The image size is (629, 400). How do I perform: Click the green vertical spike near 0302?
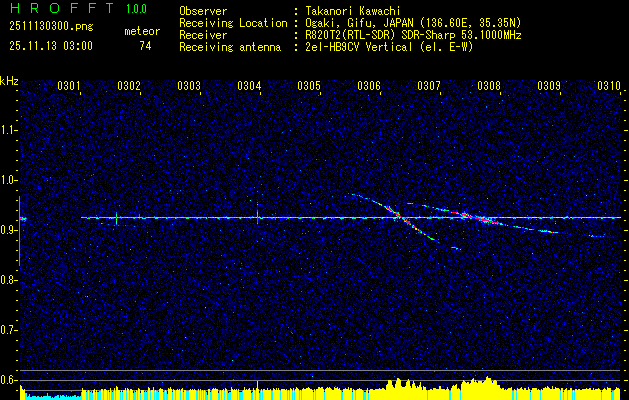(116, 218)
